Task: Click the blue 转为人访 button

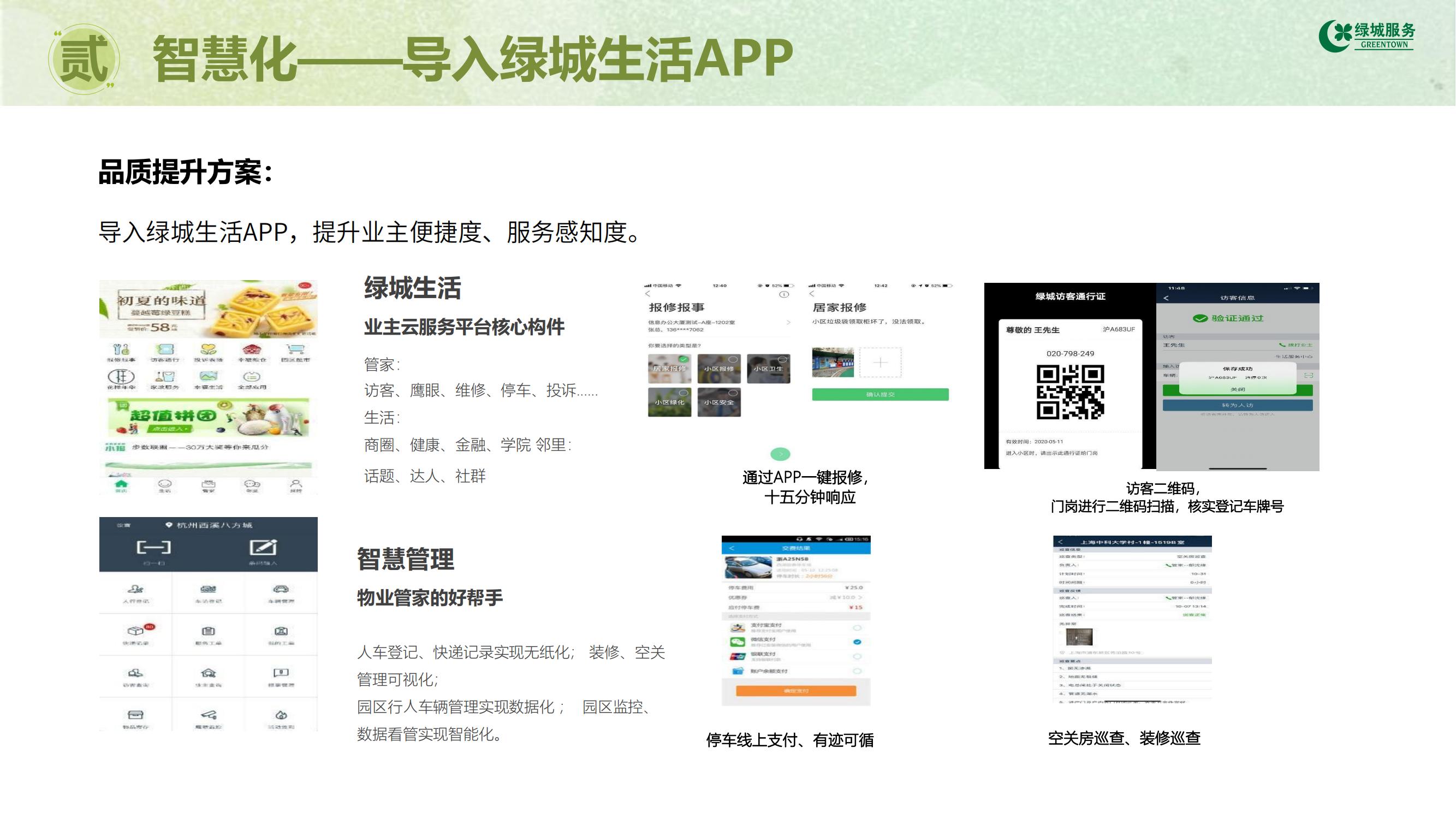Action: 1237,405
